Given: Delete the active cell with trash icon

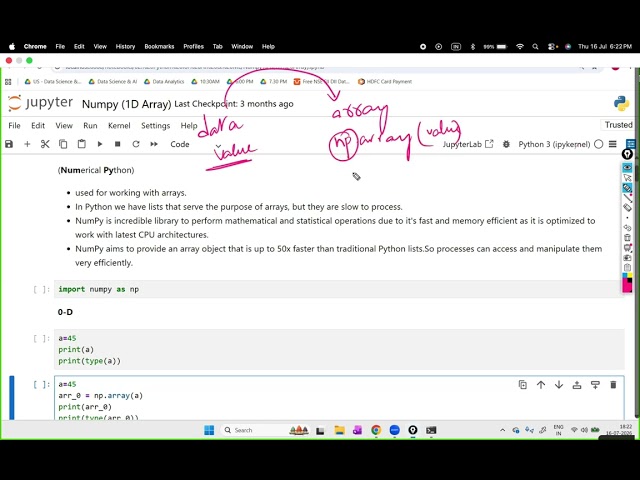Looking at the screenshot, I should pyautogui.click(x=613, y=384).
